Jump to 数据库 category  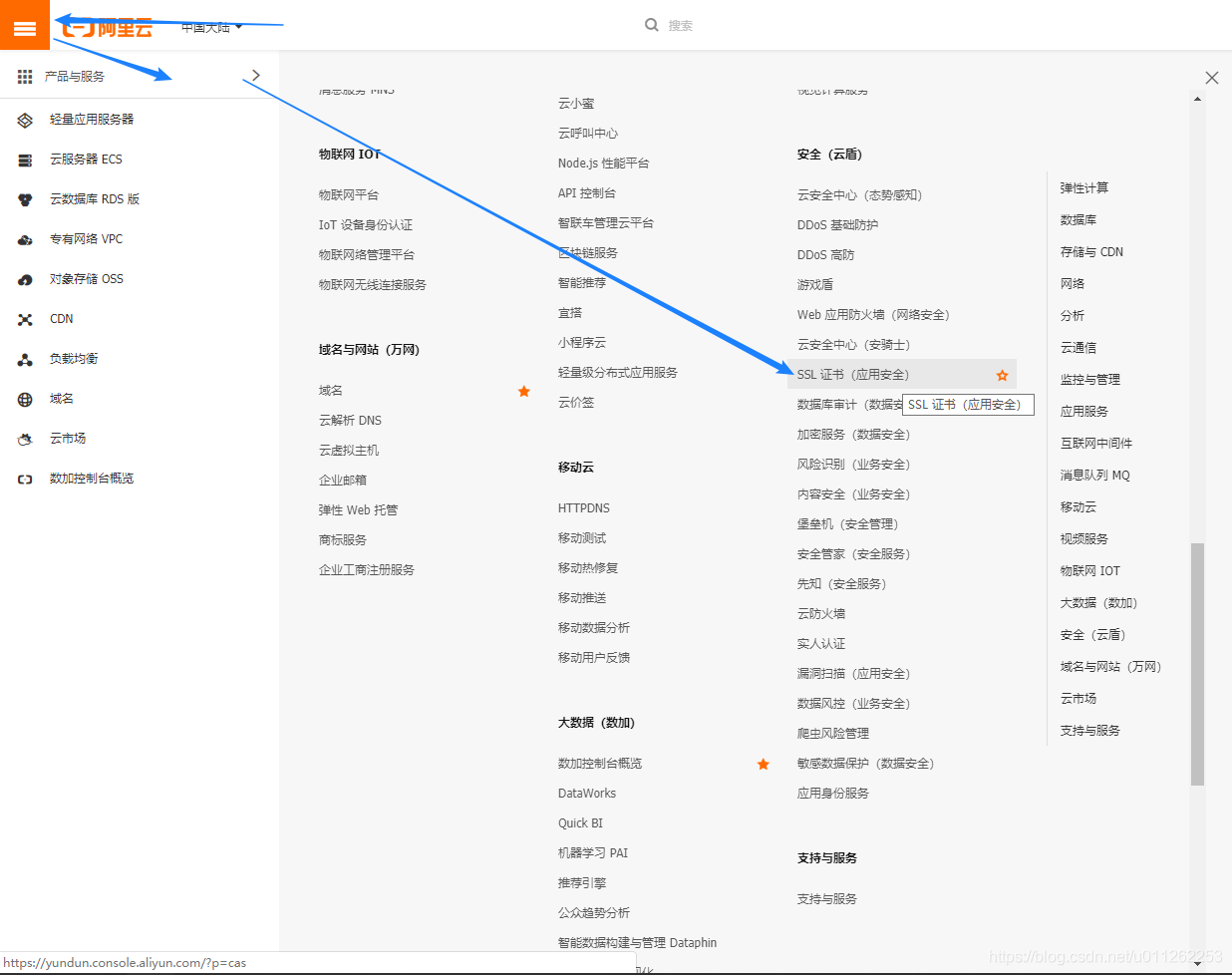point(1078,220)
